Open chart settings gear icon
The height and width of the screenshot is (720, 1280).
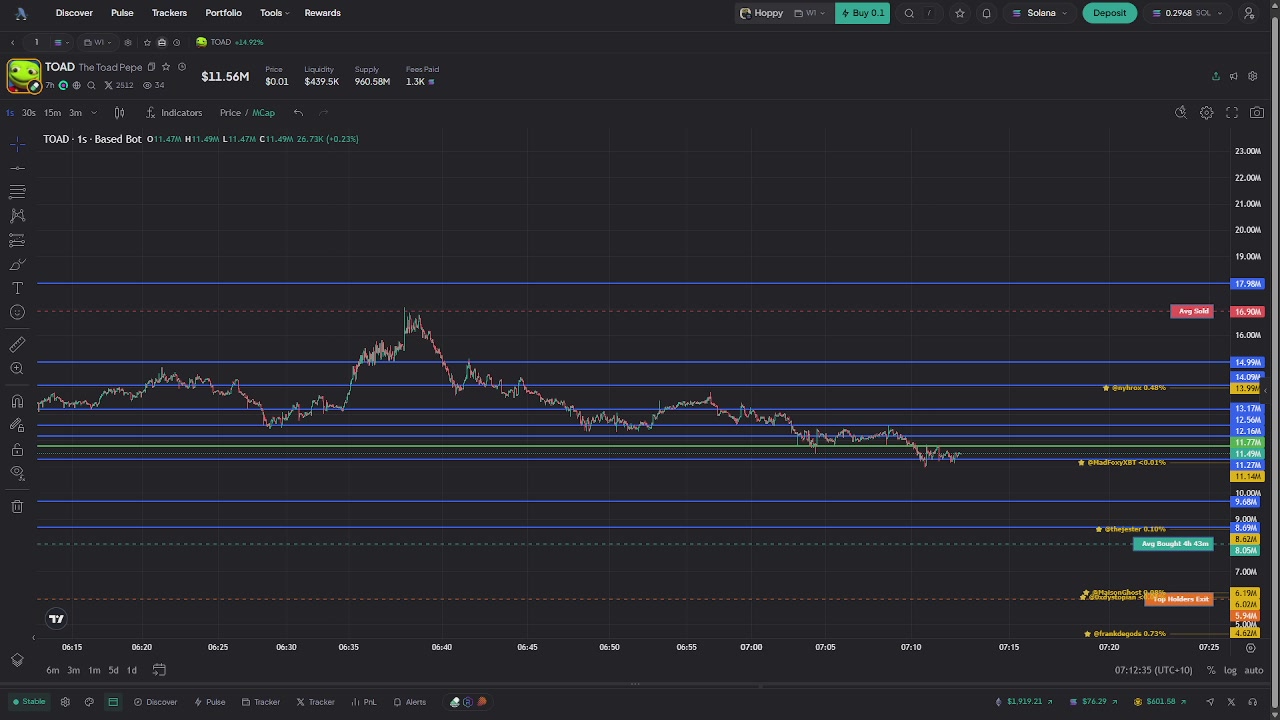coord(1207,113)
